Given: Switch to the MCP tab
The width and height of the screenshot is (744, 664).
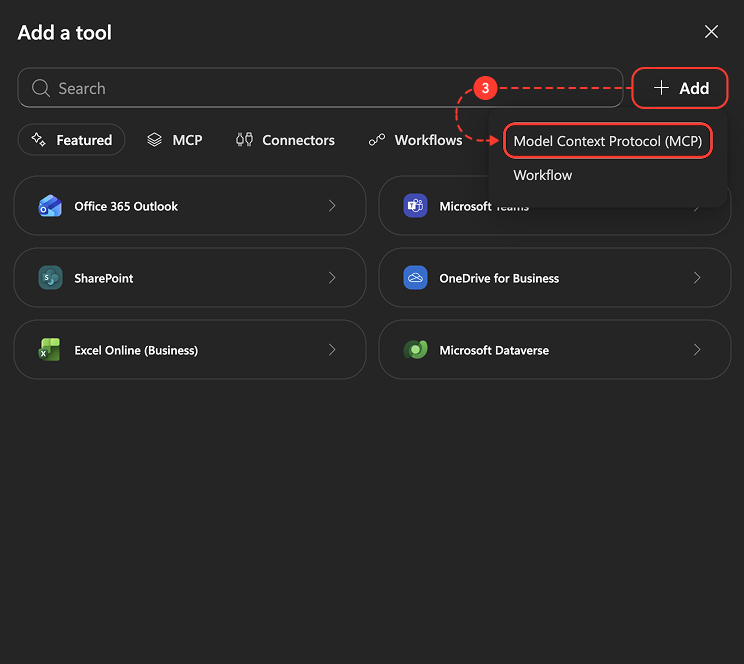Looking at the screenshot, I should pyautogui.click(x=175, y=140).
